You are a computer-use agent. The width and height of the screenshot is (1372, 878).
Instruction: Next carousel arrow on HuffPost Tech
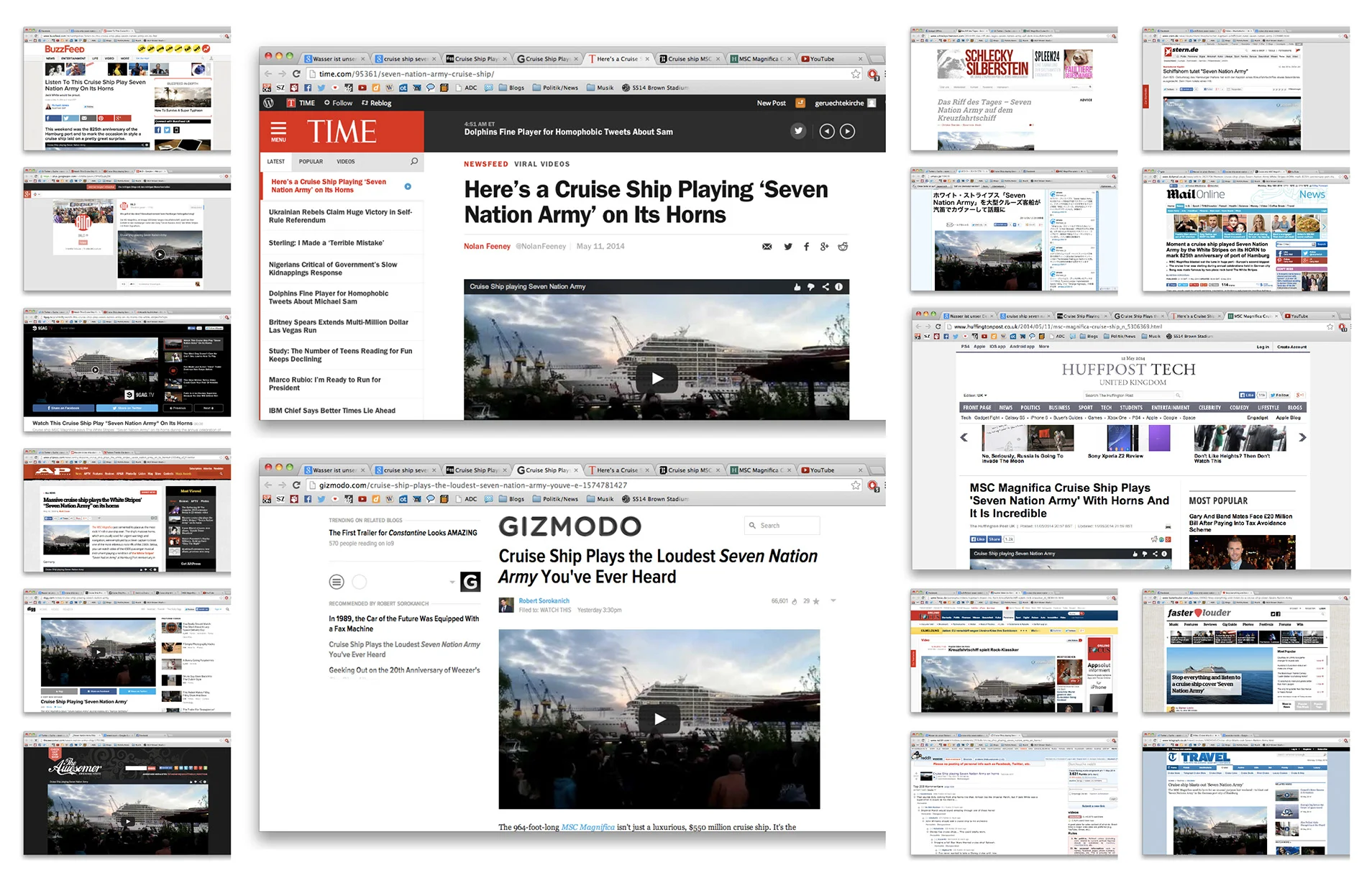click(1302, 437)
